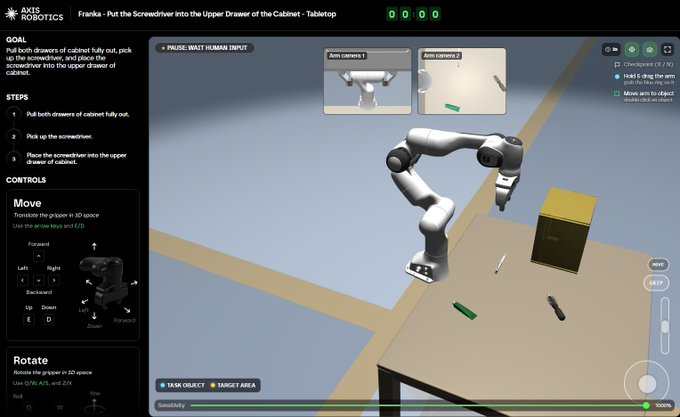Click the 00:00 timer display
680x417 pixels.
(x=413, y=14)
